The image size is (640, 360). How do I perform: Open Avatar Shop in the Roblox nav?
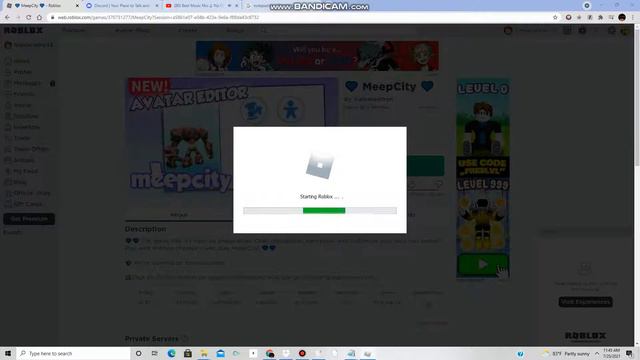pyautogui.click(x=133, y=30)
